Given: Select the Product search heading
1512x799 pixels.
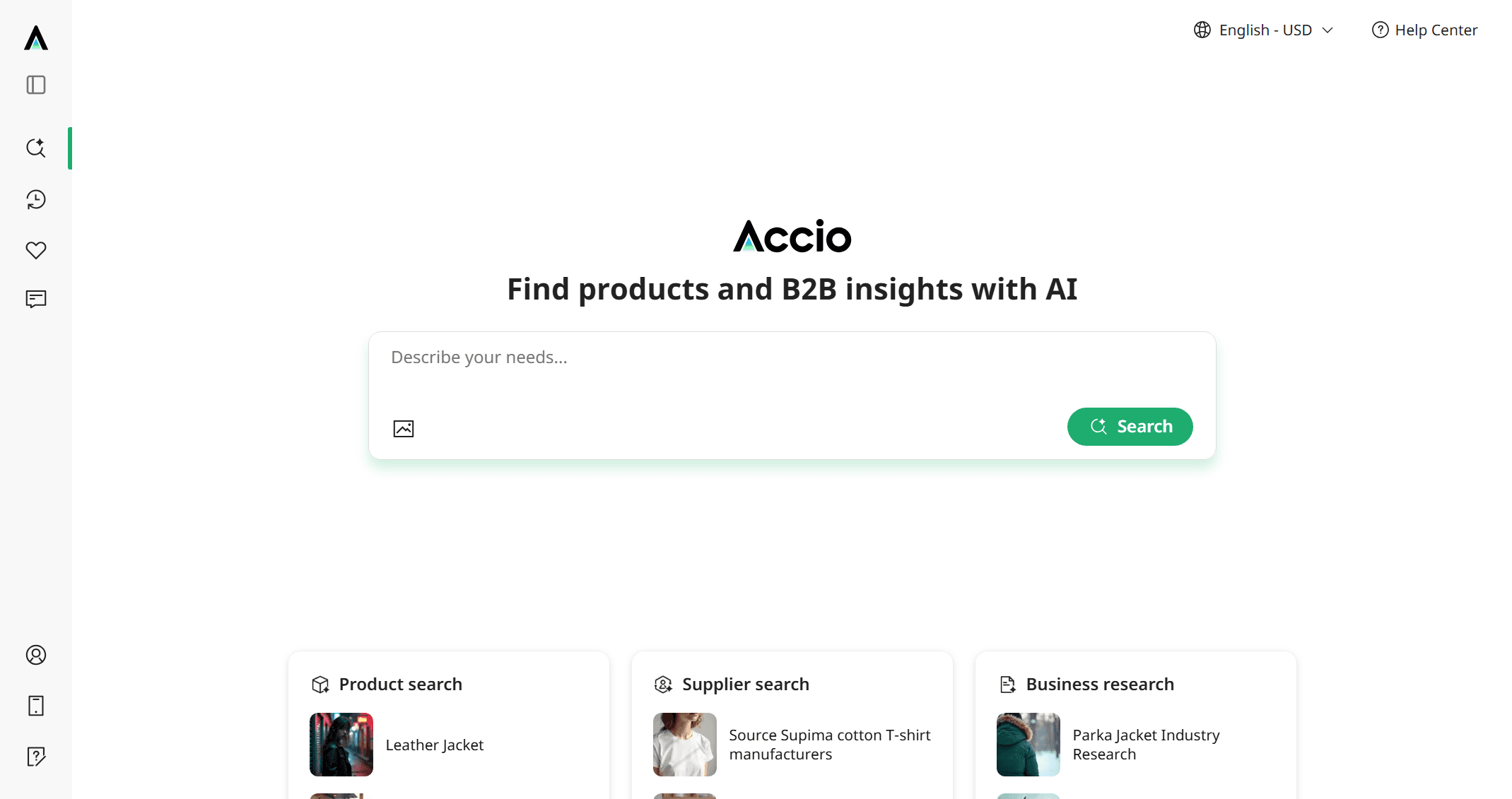Looking at the screenshot, I should (400, 685).
